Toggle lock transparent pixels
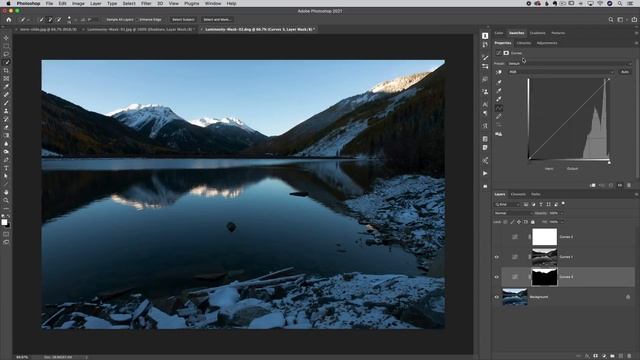Image resolution: width=640 pixels, height=360 pixels. [505, 222]
